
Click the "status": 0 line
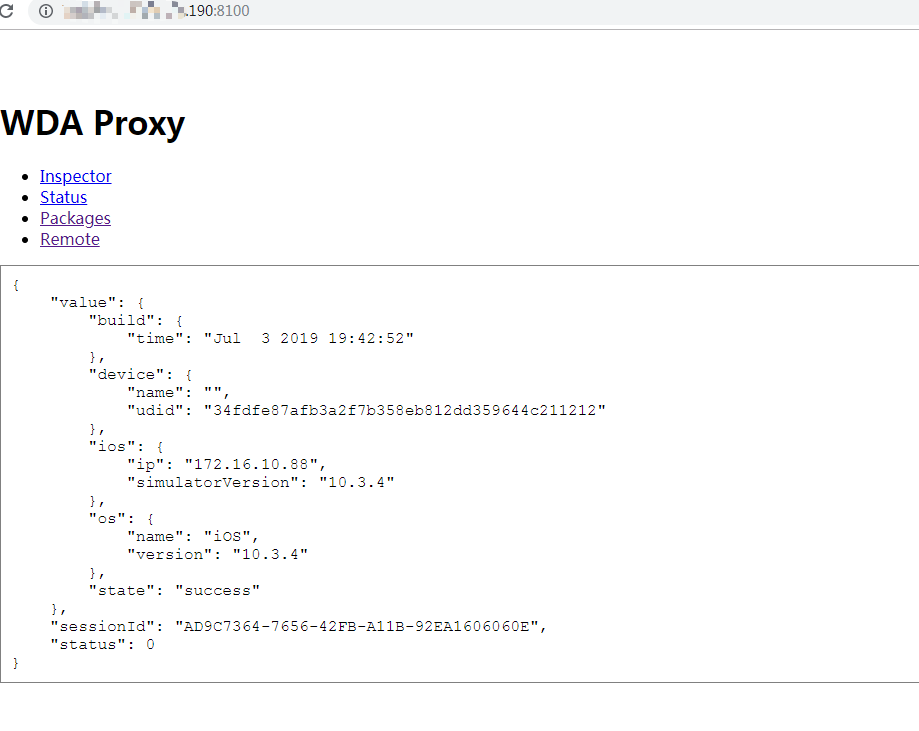point(103,645)
